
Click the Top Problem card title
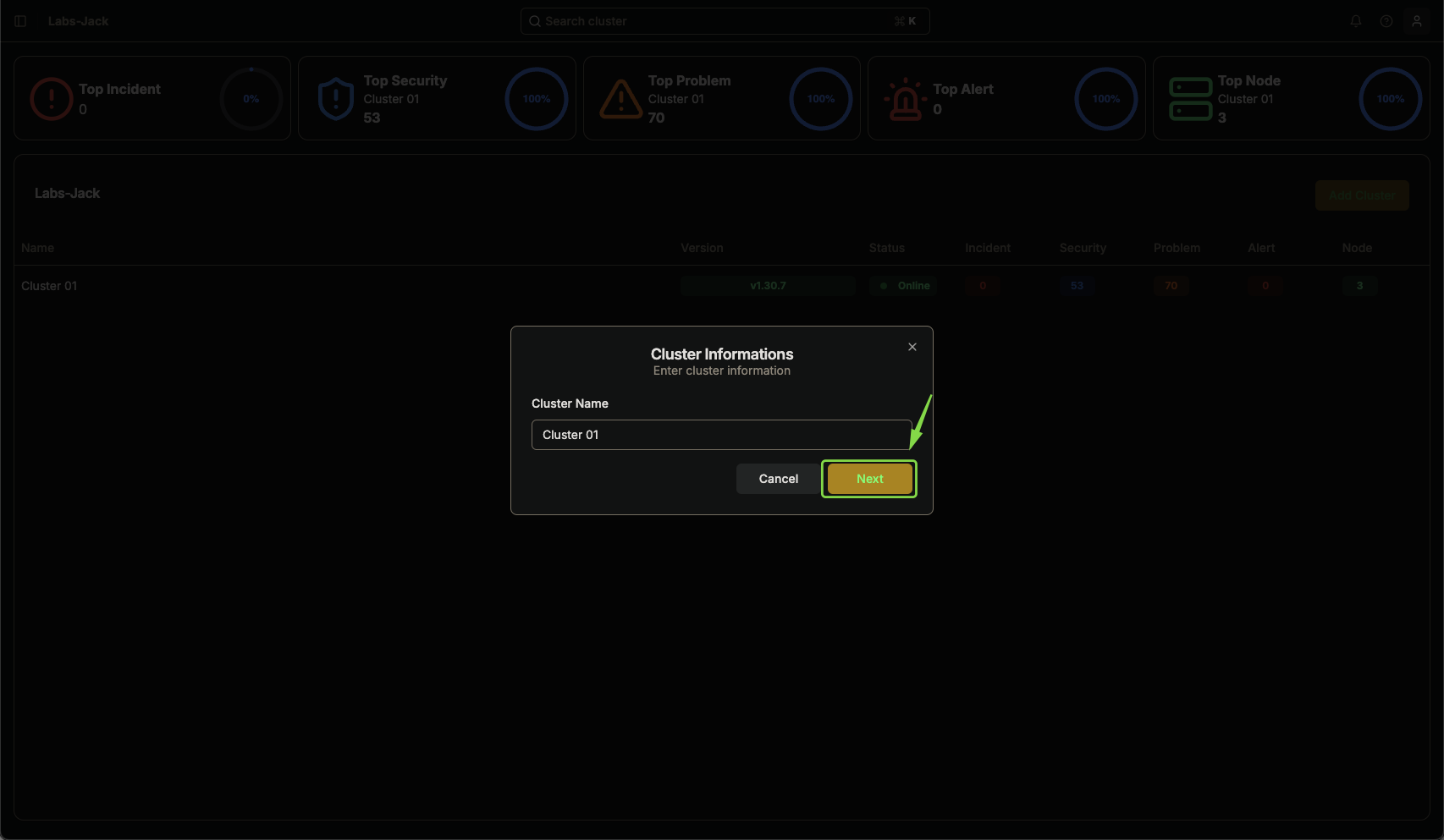690,80
